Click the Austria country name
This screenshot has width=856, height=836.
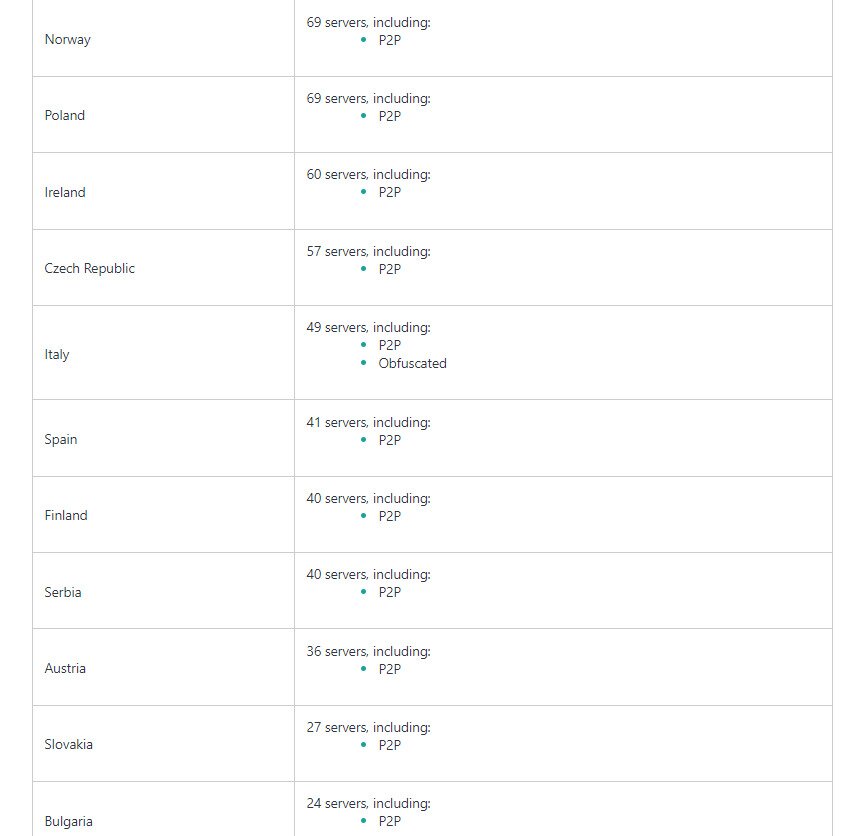coord(65,668)
